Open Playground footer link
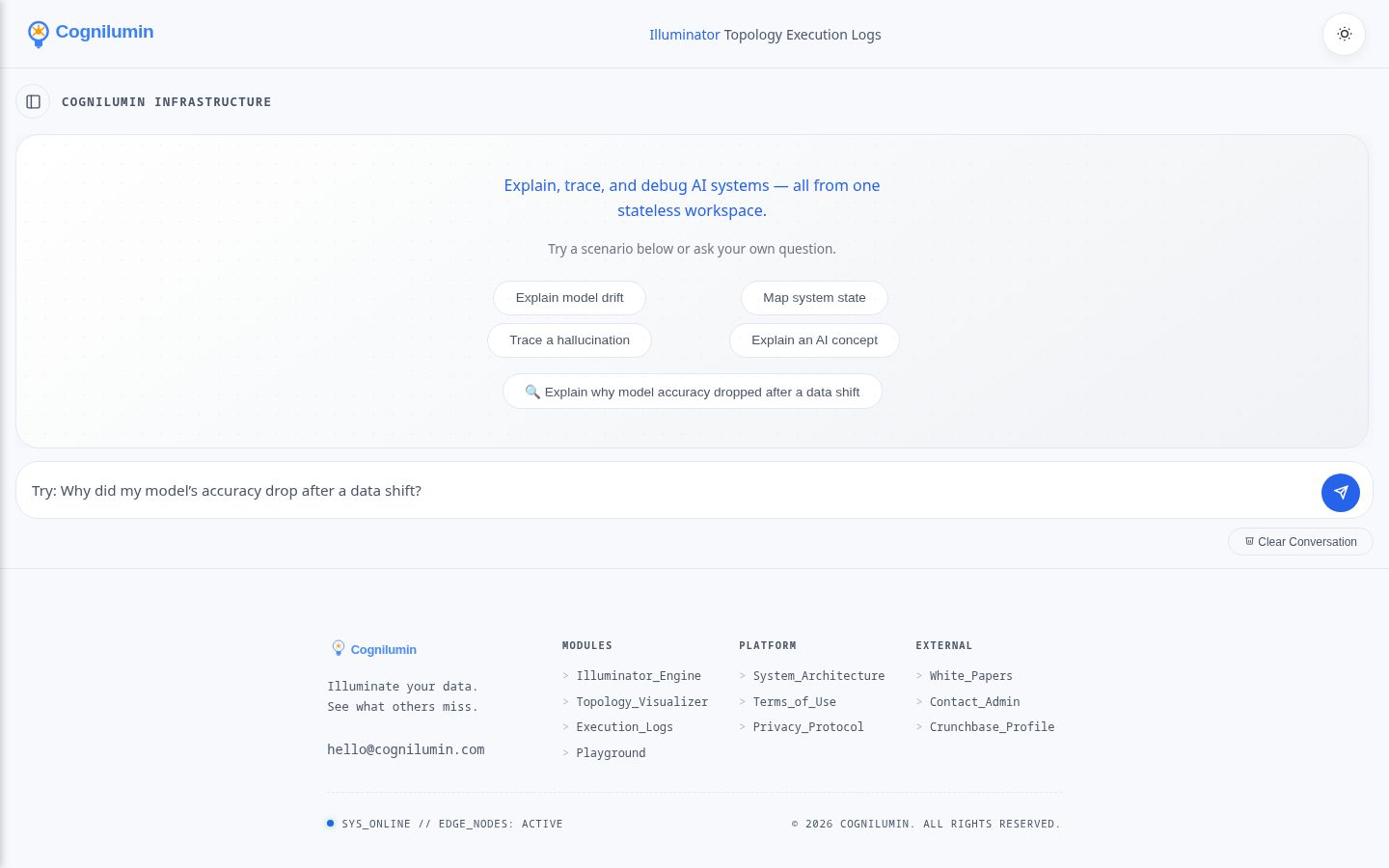 (x=611, y=753)
